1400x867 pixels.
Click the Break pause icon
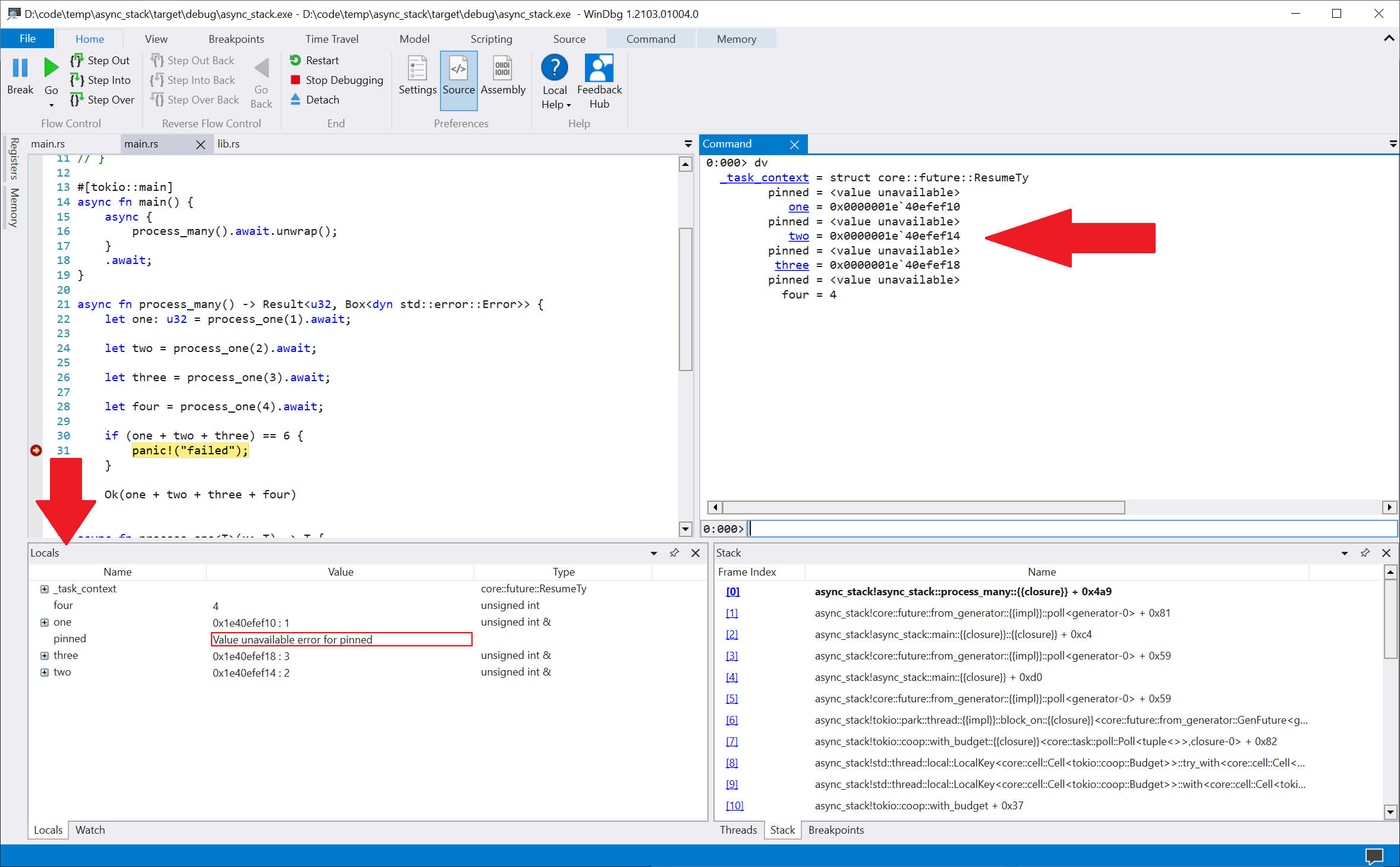pyautogui.click(x=20, y=68)
